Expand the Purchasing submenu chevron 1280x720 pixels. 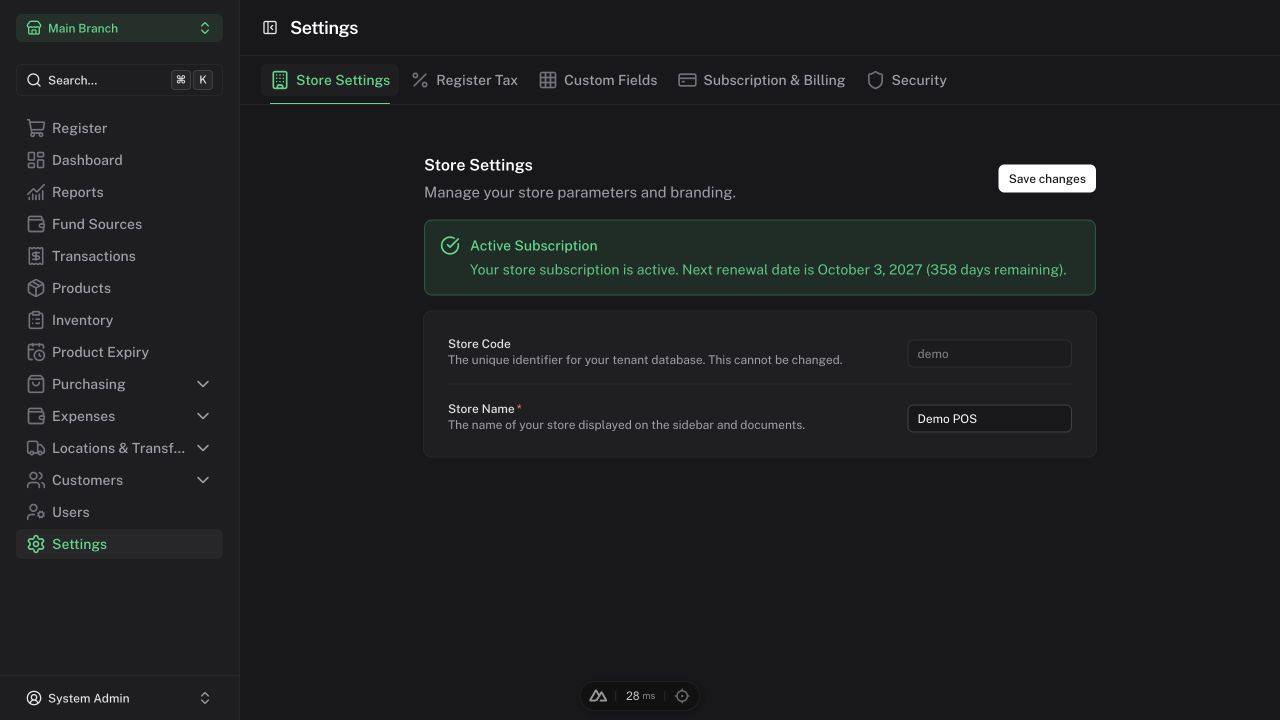pyautogui.click(x=203, y=384)
